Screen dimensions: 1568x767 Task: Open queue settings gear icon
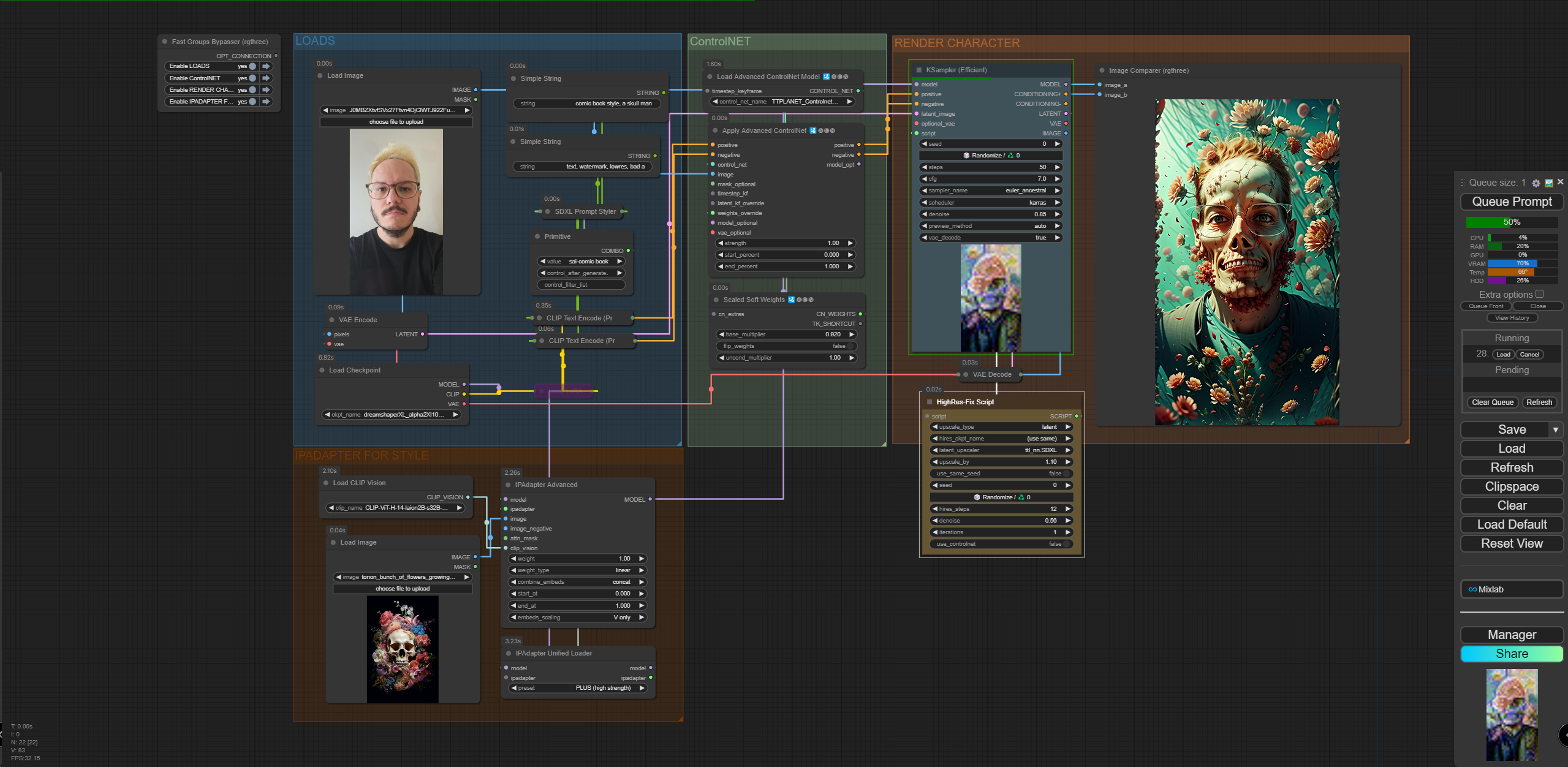(x=1536, y=183)
